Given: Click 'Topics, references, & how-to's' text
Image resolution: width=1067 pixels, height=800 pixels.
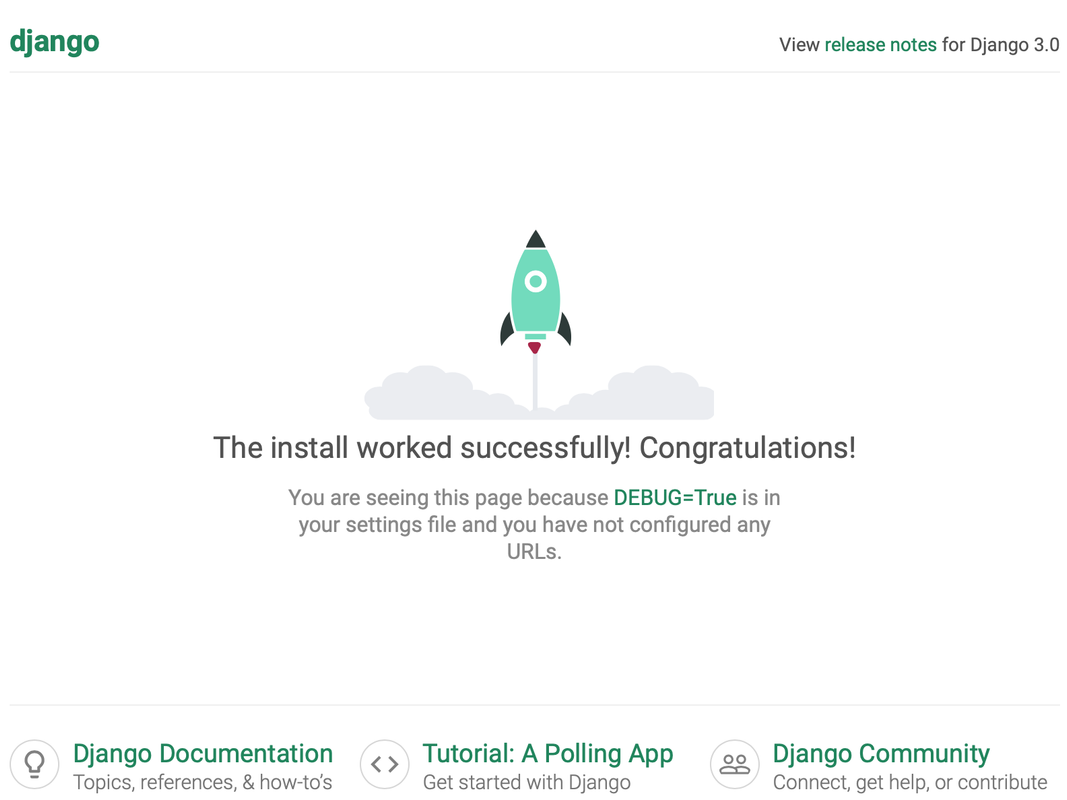Looking at the screenshot, I should coord(203,782).
